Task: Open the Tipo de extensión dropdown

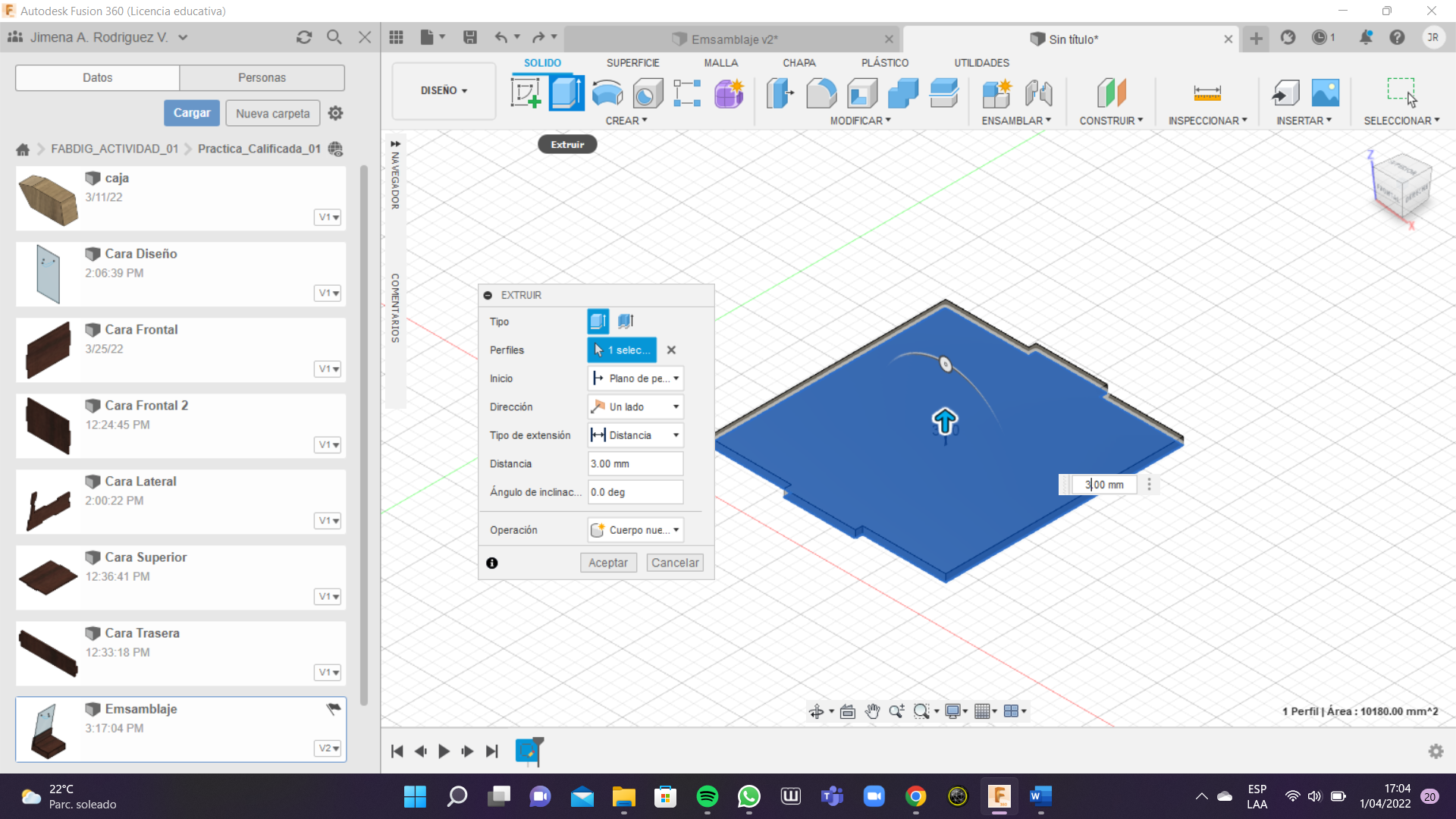Action: pos(635,435)
